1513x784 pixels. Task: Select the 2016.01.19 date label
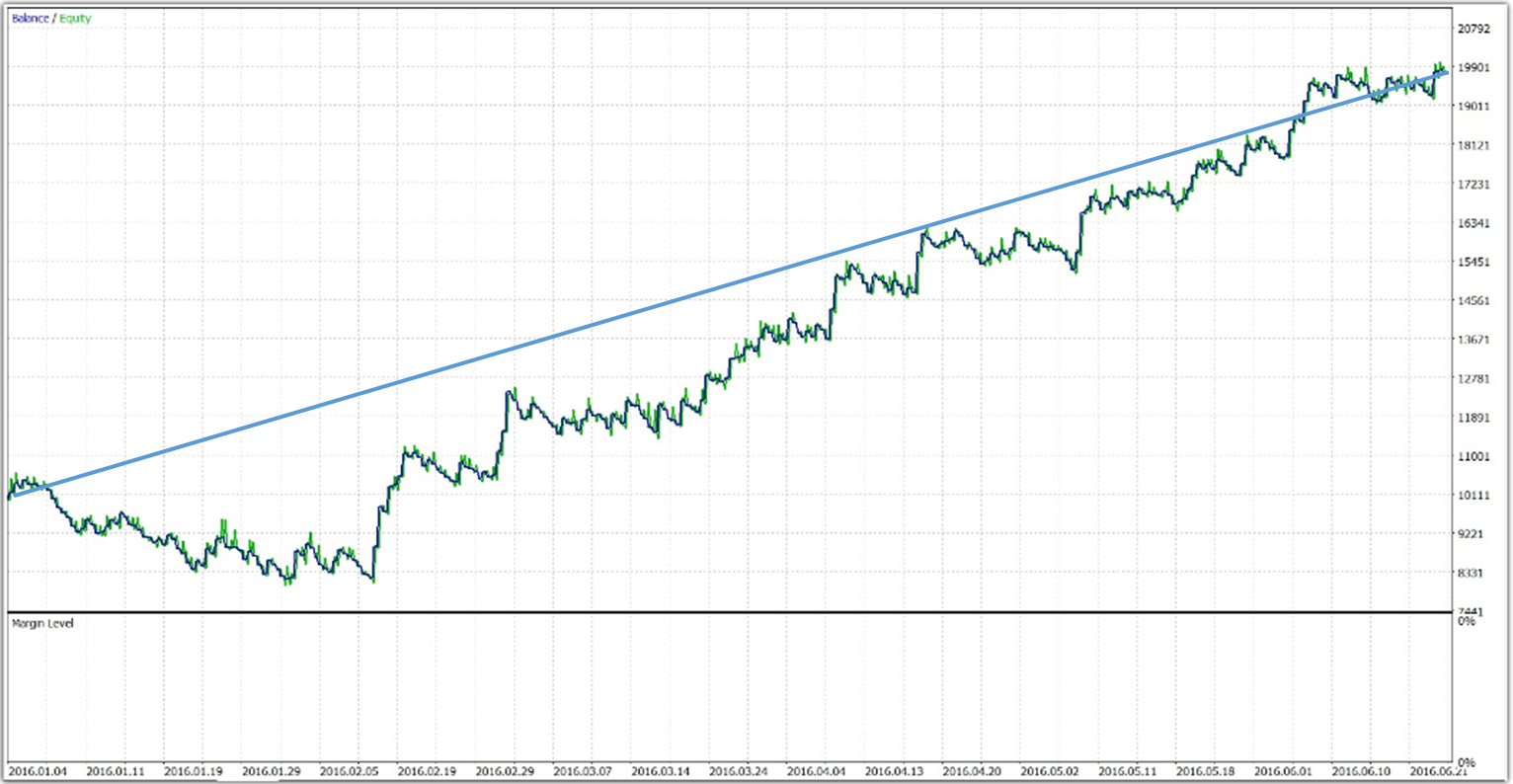pyautogui.click(x=192, y=771)
